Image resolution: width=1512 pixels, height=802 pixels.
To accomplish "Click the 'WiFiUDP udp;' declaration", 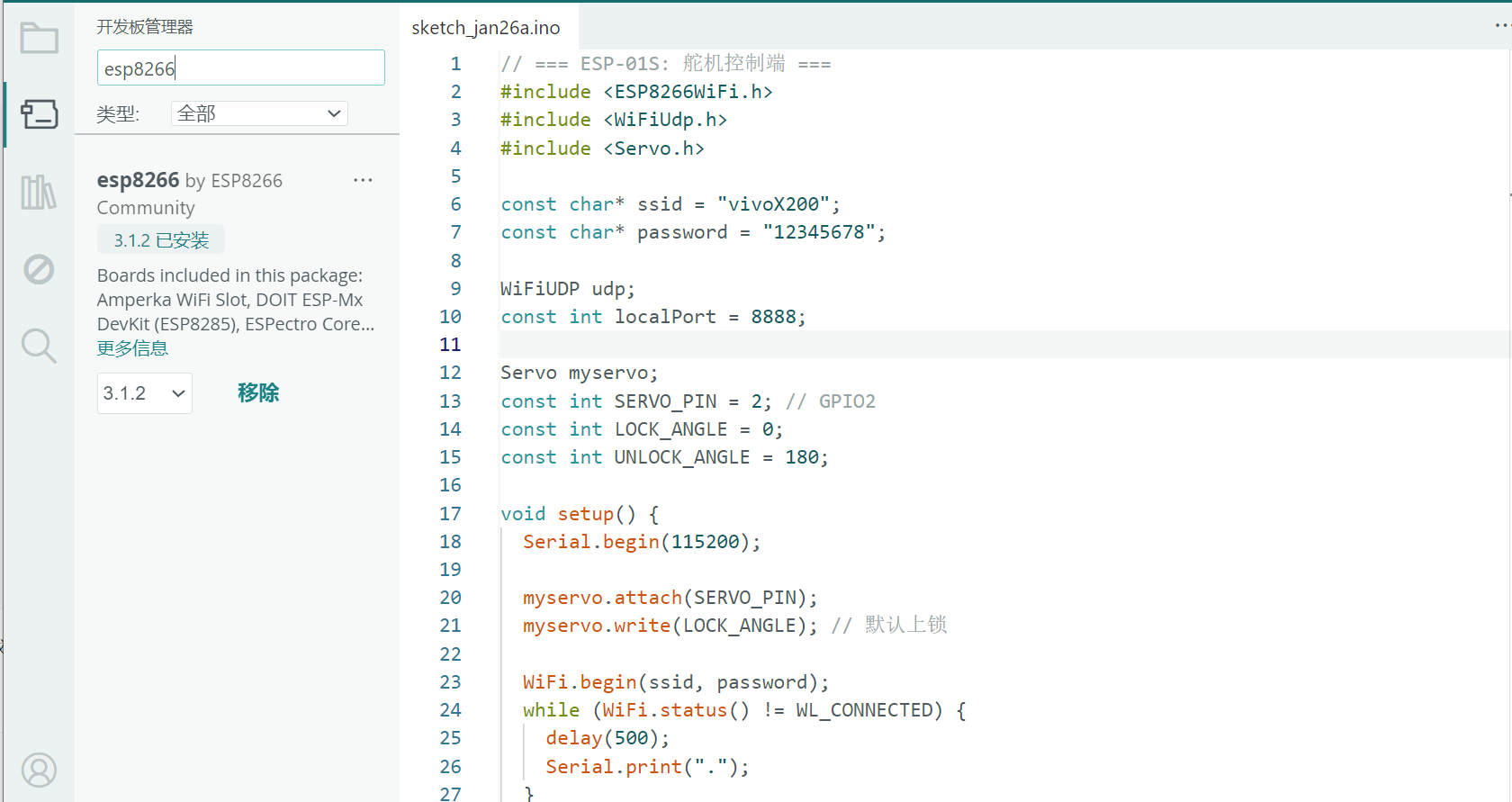I will (568, 289).
